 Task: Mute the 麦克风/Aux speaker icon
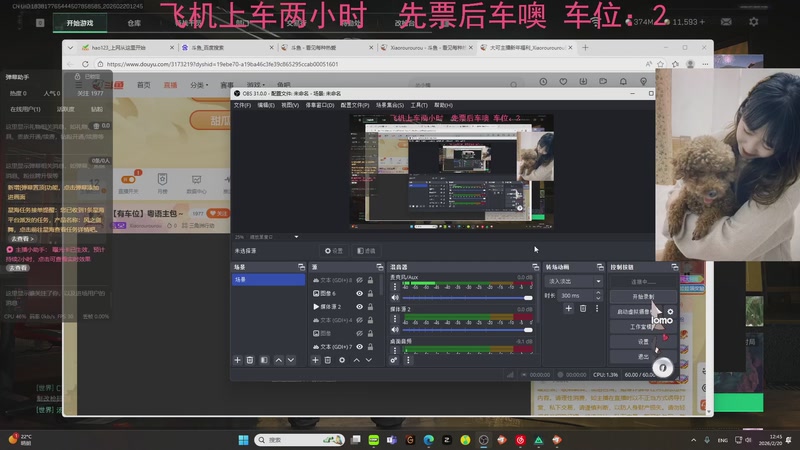coord(395,297)
